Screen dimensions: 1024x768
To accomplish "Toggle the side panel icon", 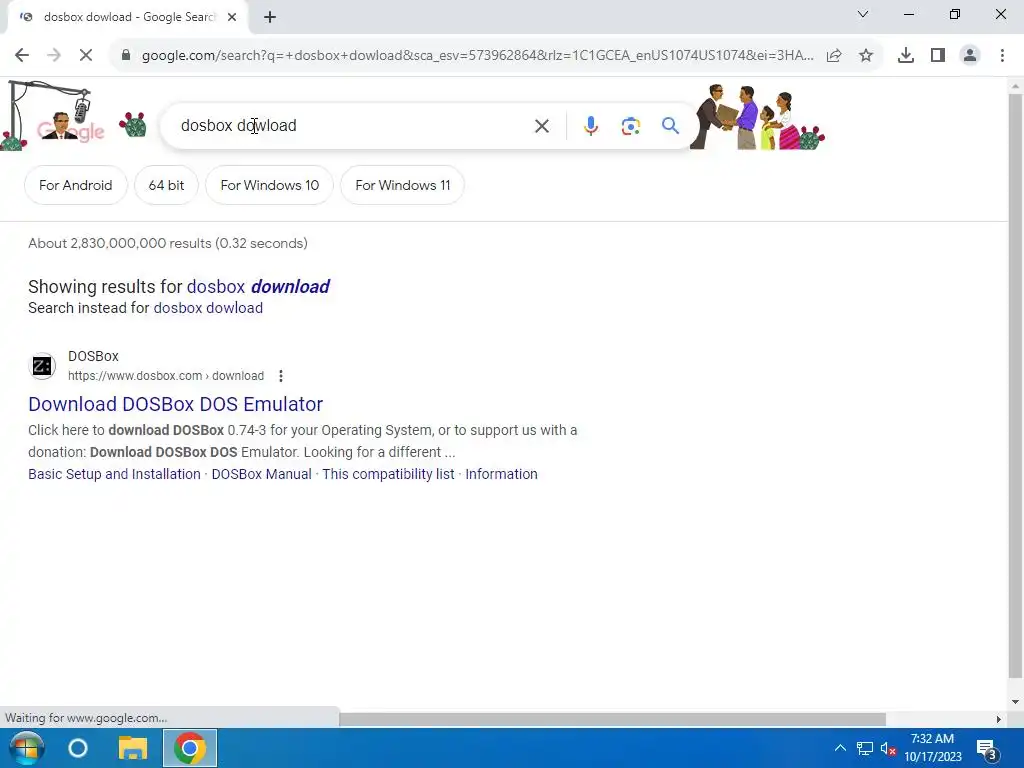I will click(x=938, y=56).
